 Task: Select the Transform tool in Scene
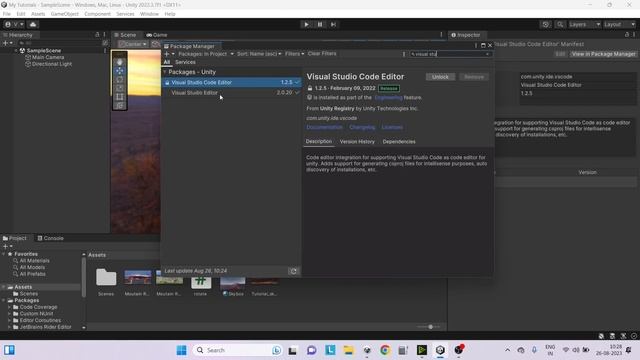[x=120, y=105]
